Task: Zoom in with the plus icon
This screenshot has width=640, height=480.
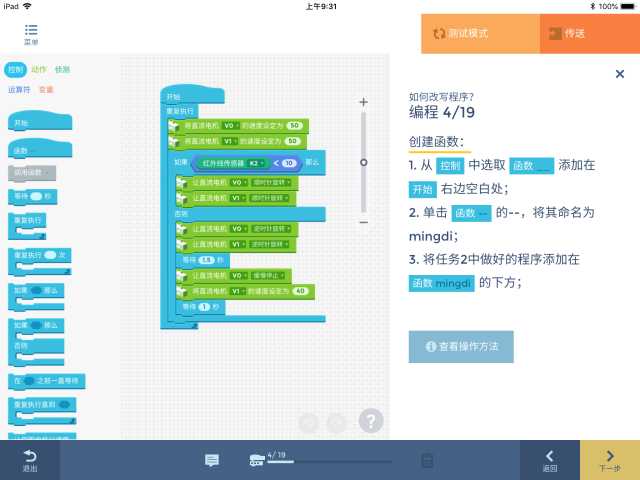Action: (x=363, y=102)
